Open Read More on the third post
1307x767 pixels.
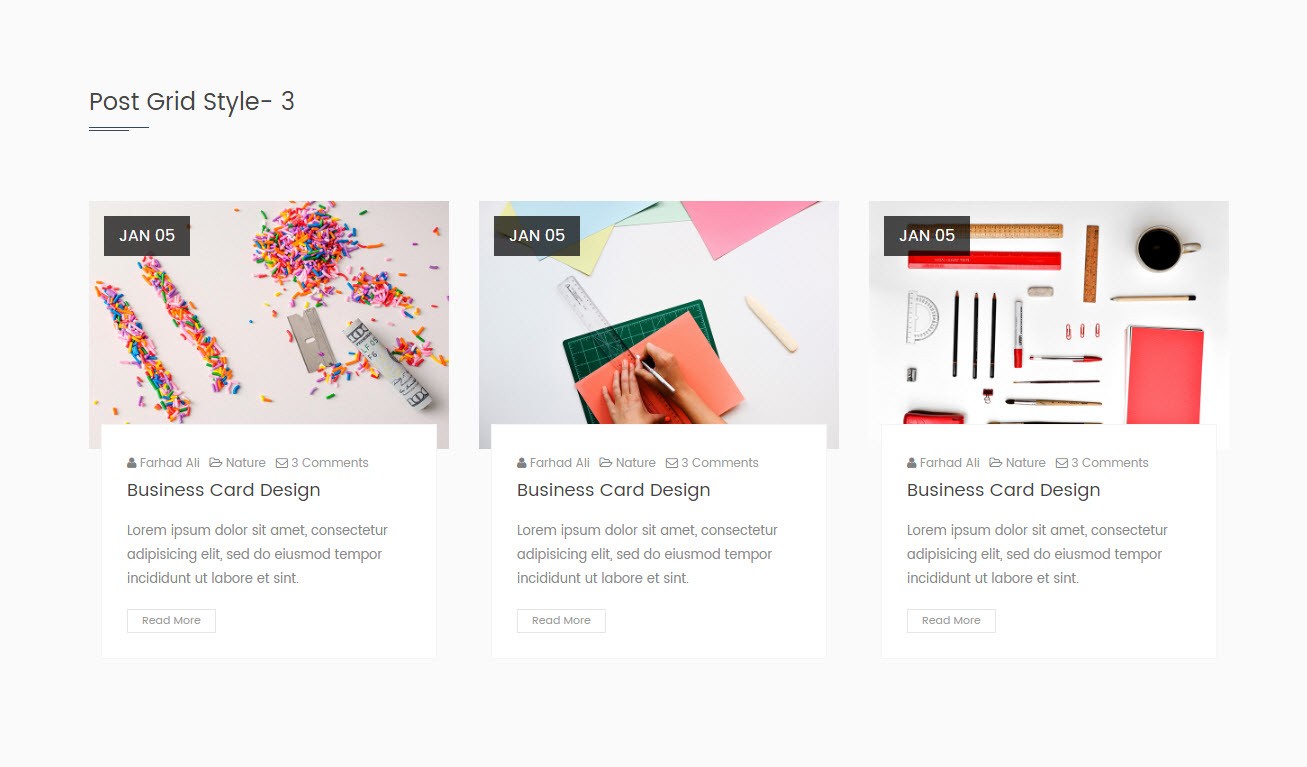click(951, 621)
